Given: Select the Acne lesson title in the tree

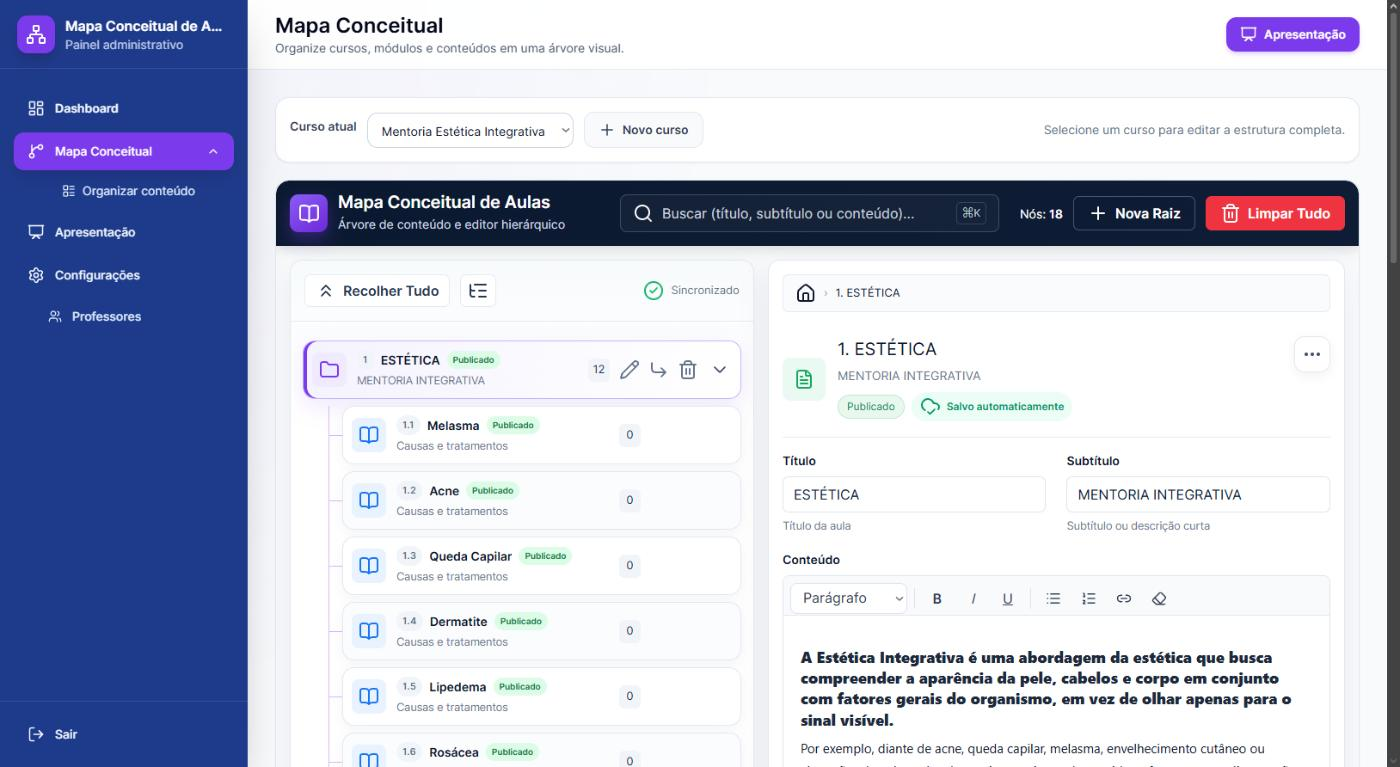Looking at the screenshot, I should click(444, 491).
